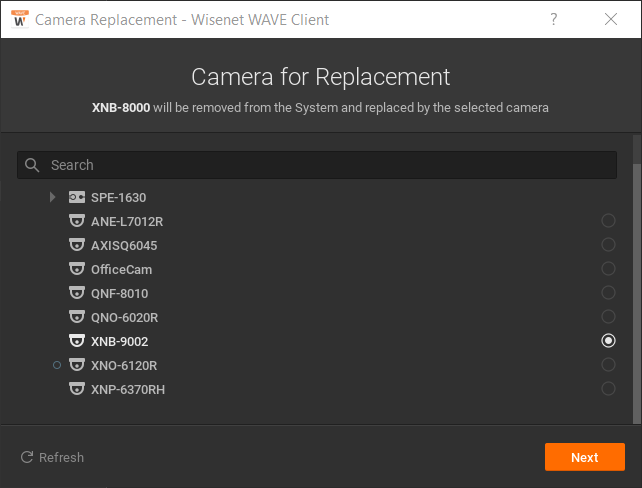
Task: Click the QNF-8010 camera icon
Action: pyautogui.click(x=77, y=293)
